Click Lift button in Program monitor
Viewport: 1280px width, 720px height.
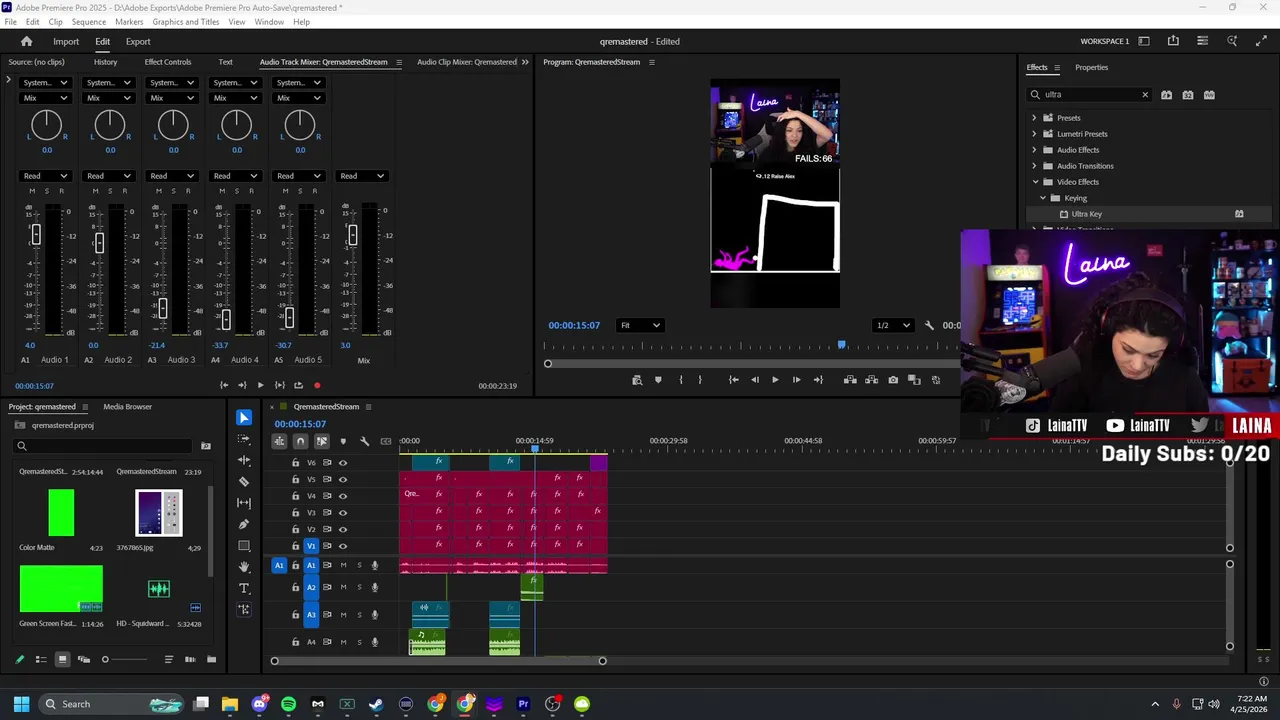tap(850, 380)
